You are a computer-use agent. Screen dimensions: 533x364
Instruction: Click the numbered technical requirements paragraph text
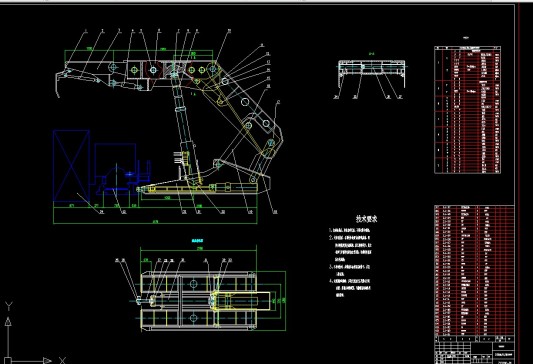coord(350,262)
